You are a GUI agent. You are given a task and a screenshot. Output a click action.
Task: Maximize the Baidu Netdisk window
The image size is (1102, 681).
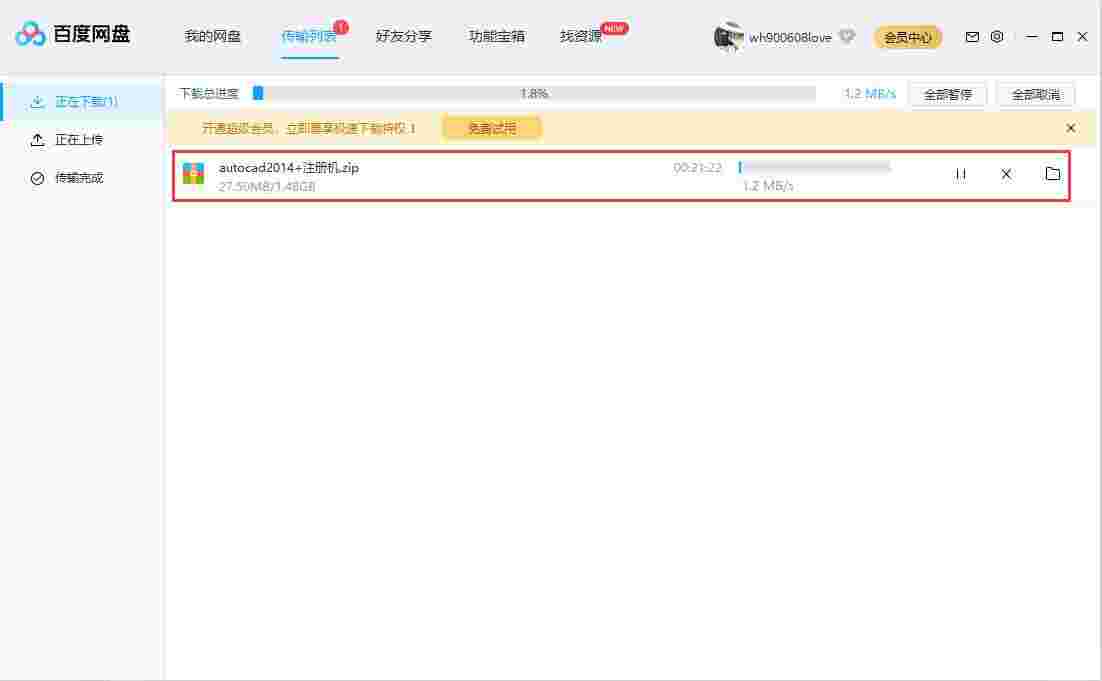tap(1057, 37)
